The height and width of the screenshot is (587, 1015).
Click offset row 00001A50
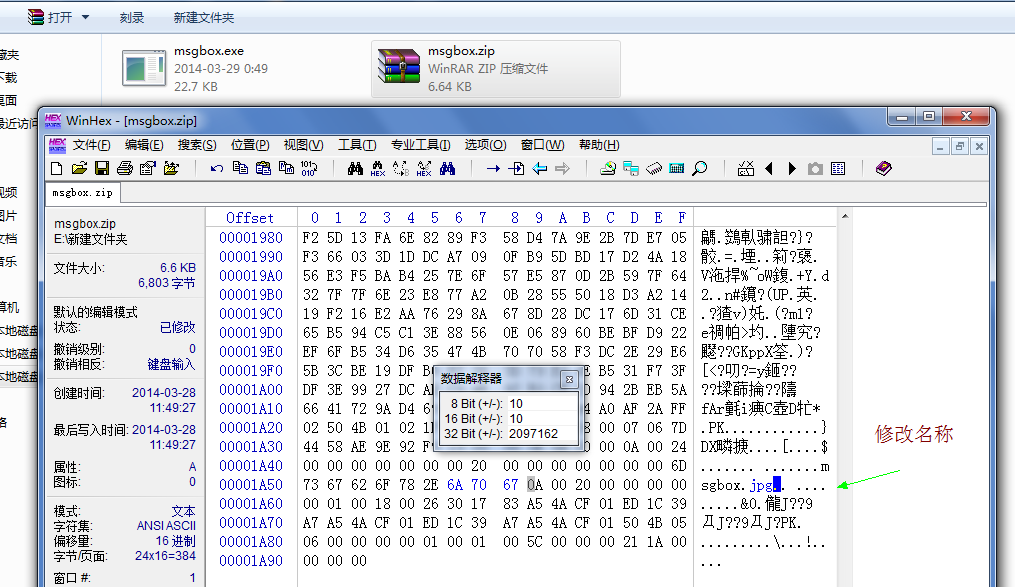tap(251, 485)
